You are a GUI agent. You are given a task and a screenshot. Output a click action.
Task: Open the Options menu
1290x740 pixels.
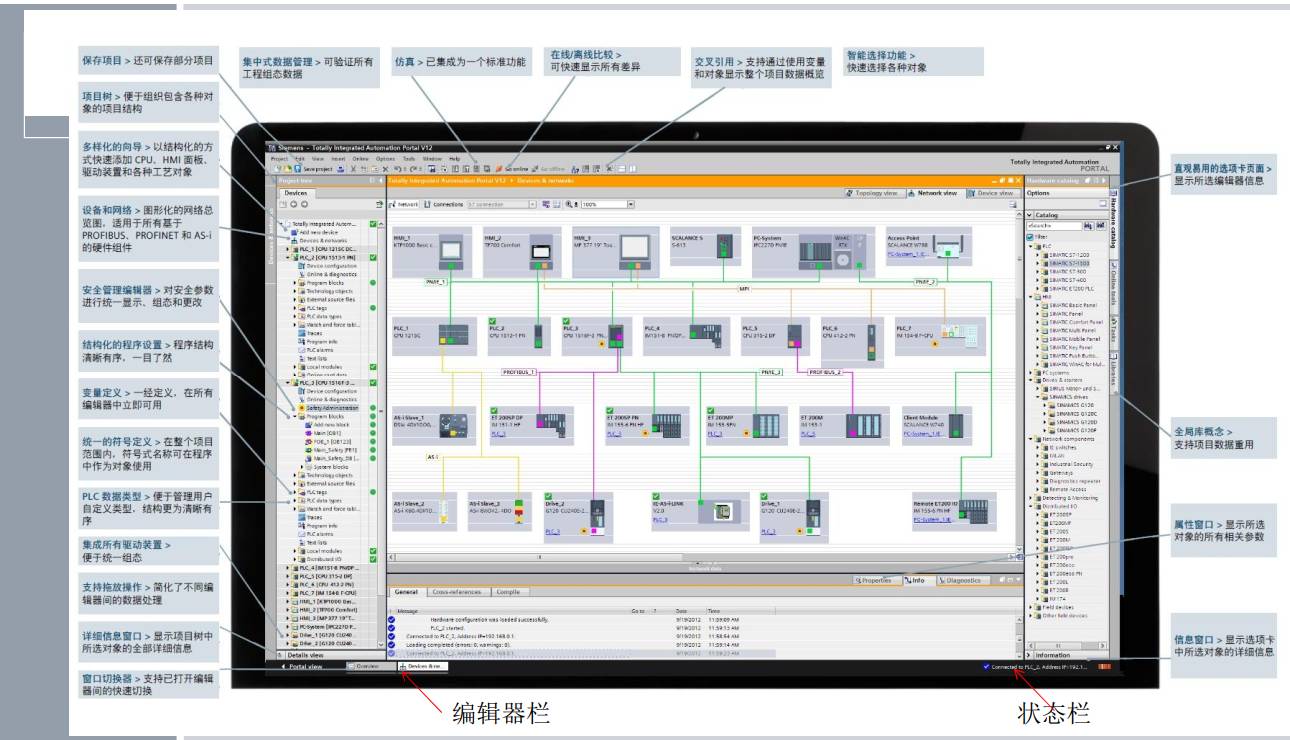[385, 159]
